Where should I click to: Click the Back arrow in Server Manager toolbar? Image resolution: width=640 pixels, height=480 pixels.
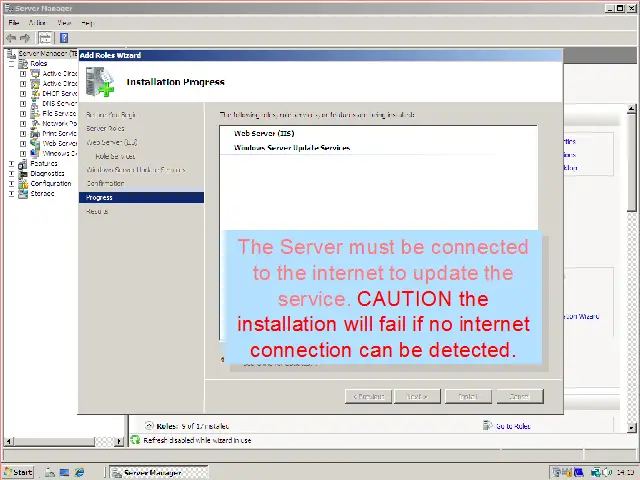(11, 38)
